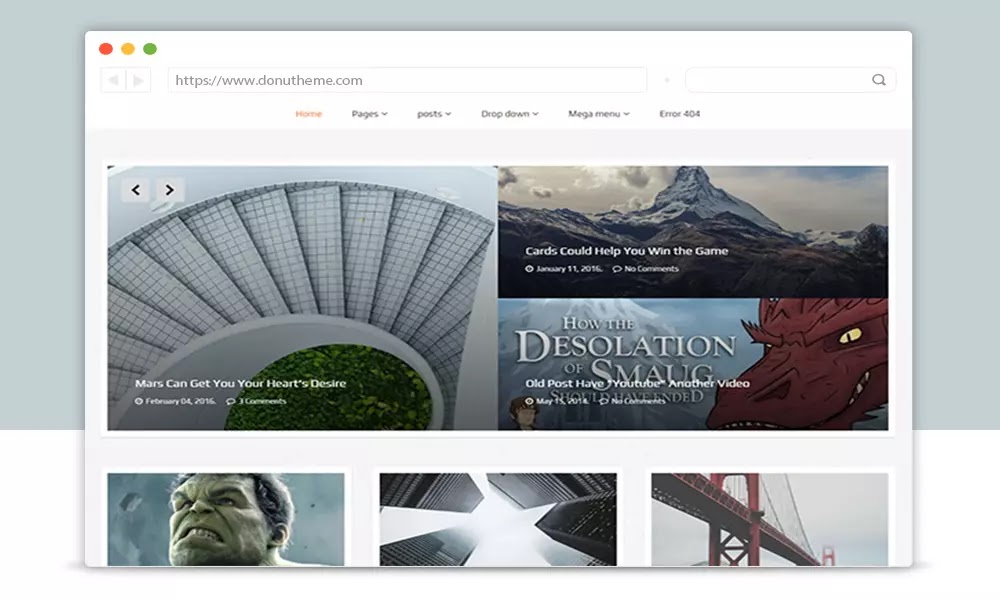
Task: Click the browser search field
Action: [x=791, y=80]
